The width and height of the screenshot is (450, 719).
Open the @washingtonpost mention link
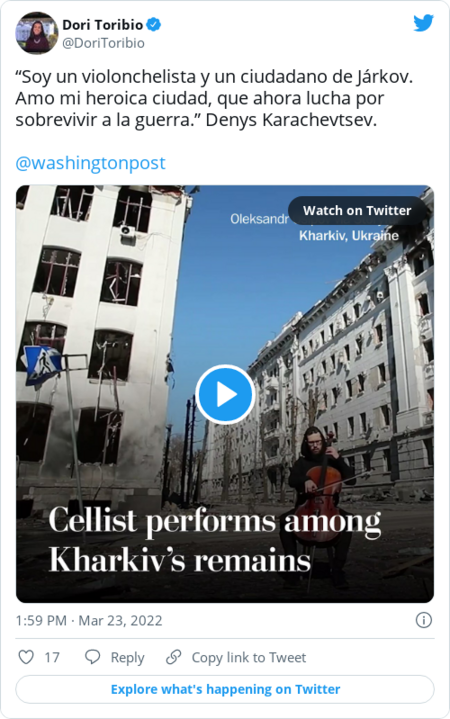pyautogui.click(x=90, y=163)
